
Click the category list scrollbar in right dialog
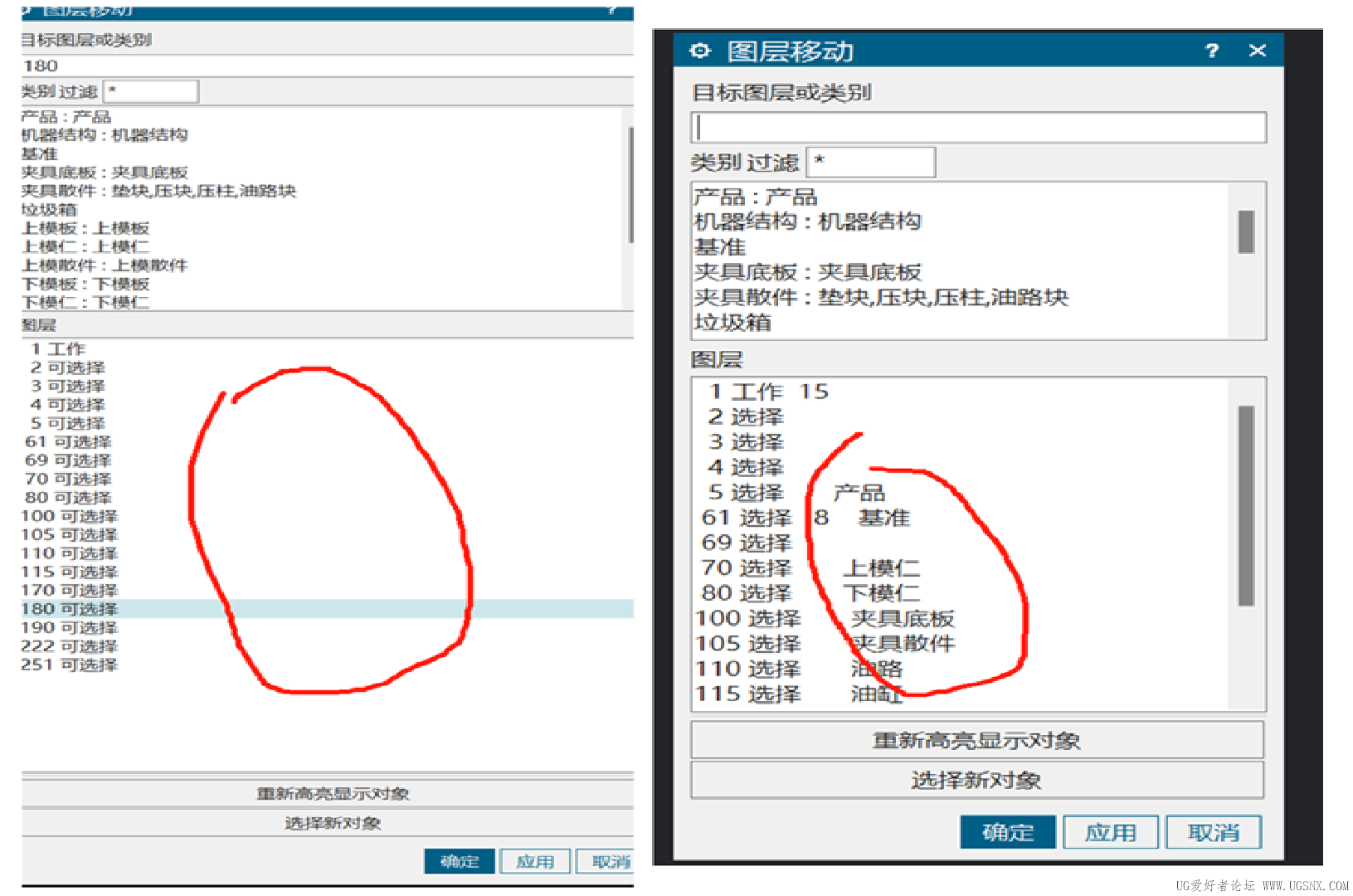pos(1246,232)
